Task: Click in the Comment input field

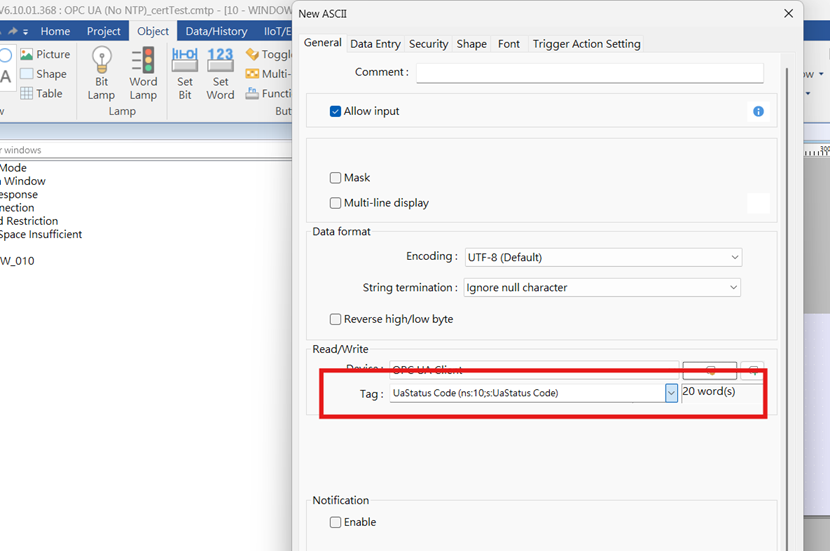Action: click(x=590, y=73)
